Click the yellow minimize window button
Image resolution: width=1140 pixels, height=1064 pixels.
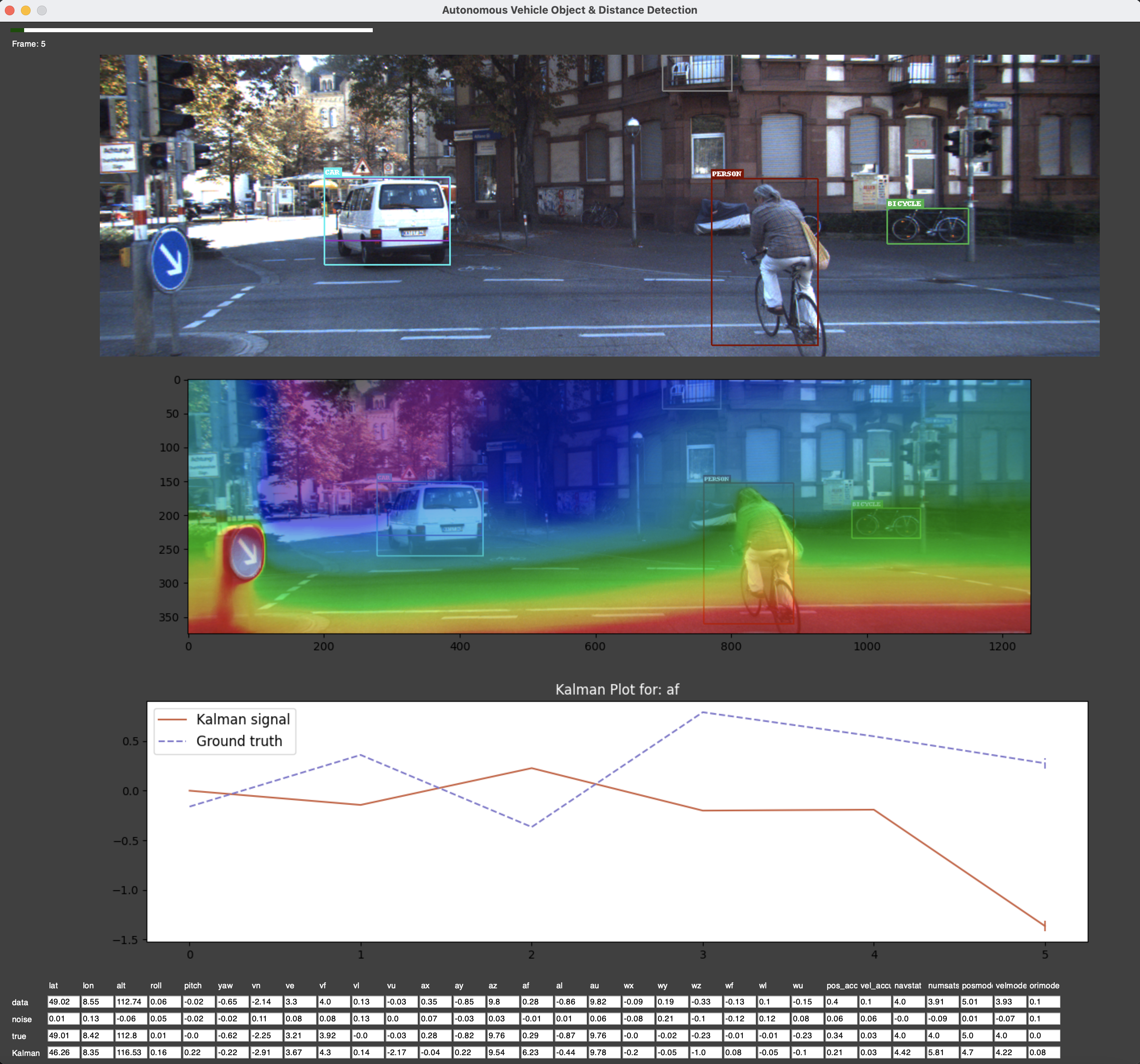click(26, 10)
